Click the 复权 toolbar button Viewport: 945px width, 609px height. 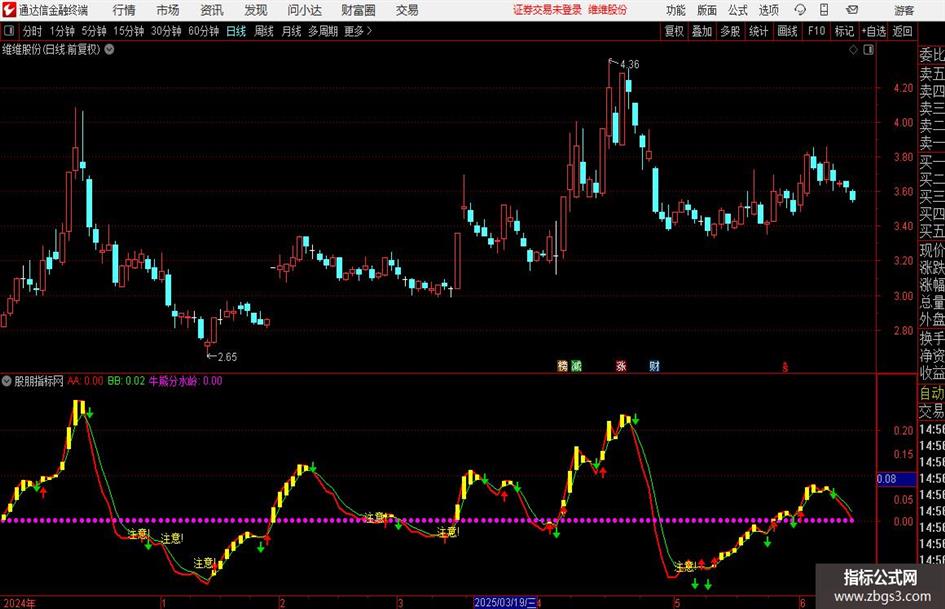[x=674, y=31]
